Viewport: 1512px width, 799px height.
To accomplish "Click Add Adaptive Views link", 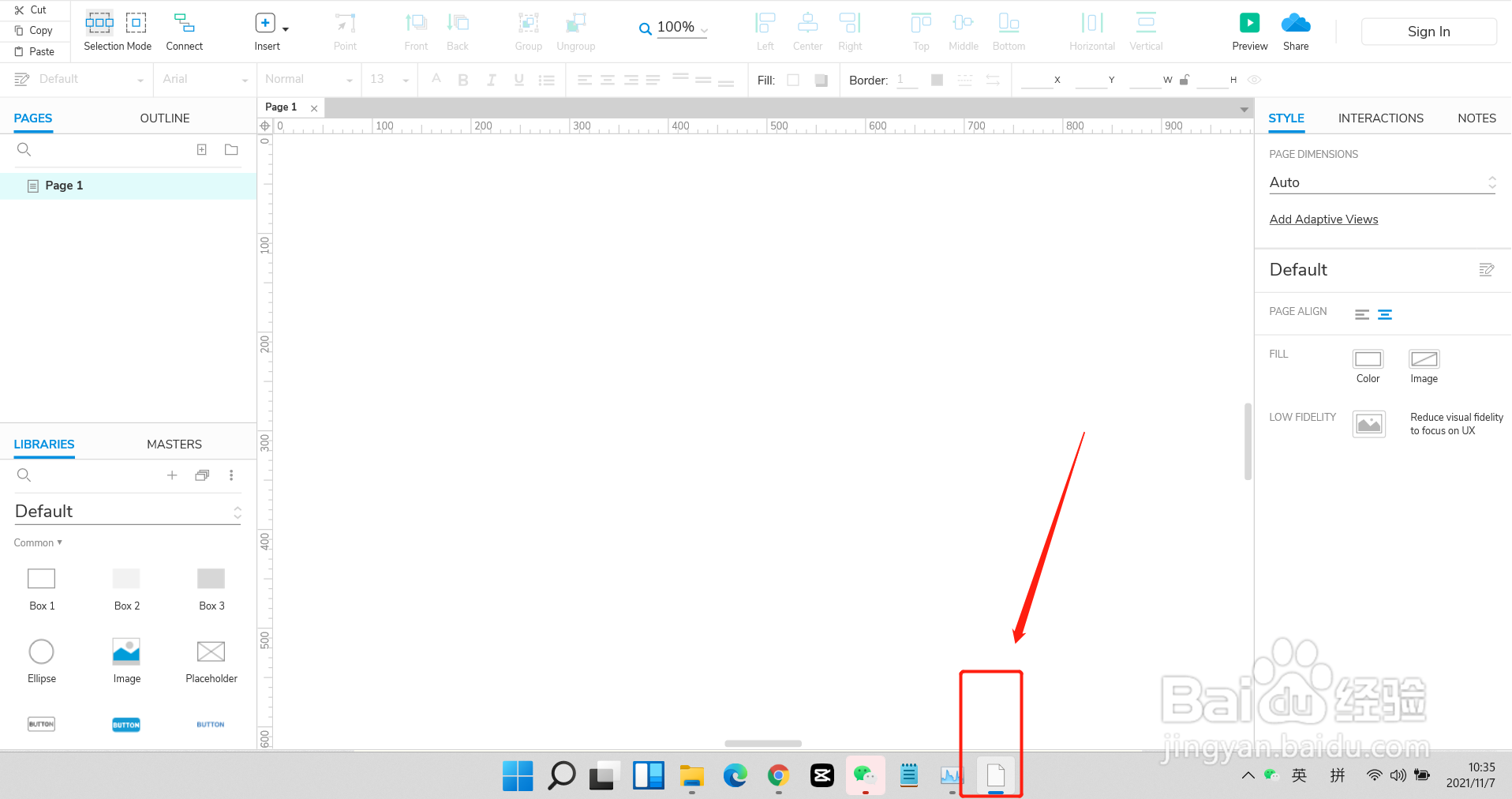I will [1323, 219].
